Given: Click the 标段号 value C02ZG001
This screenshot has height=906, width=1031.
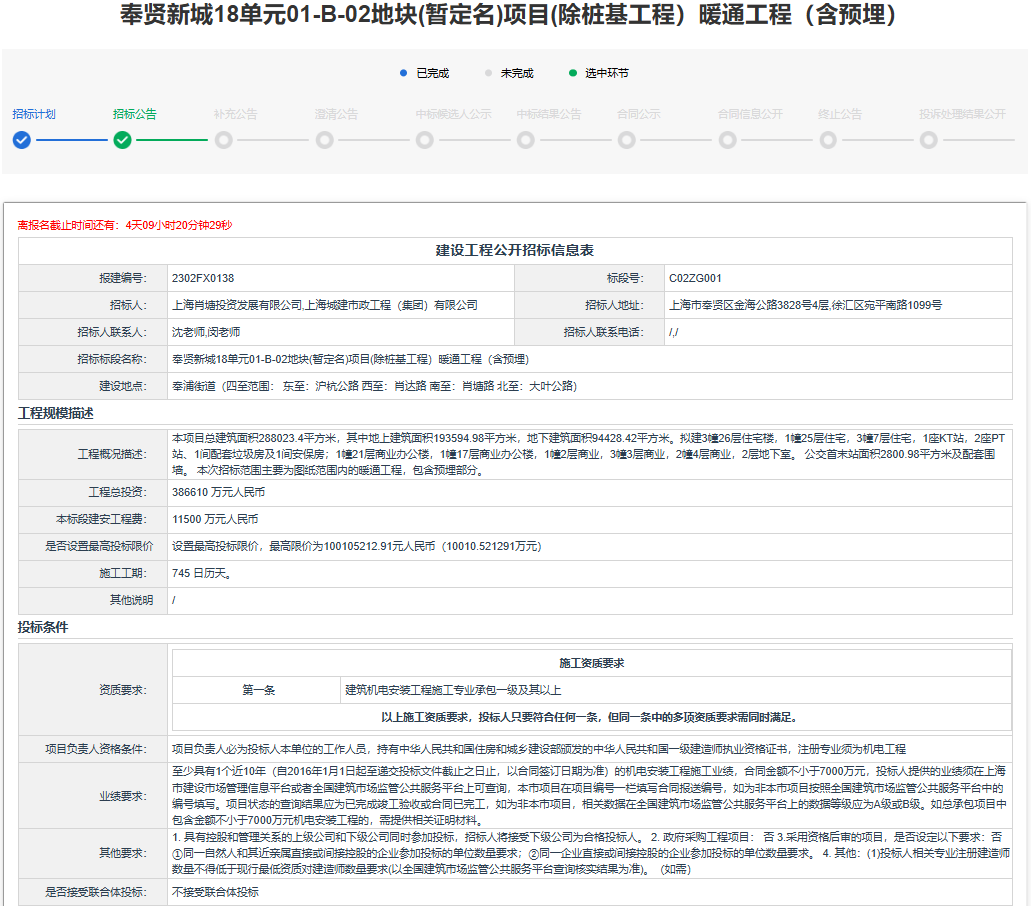Looking at the screenshot, I should click(695, 278).
